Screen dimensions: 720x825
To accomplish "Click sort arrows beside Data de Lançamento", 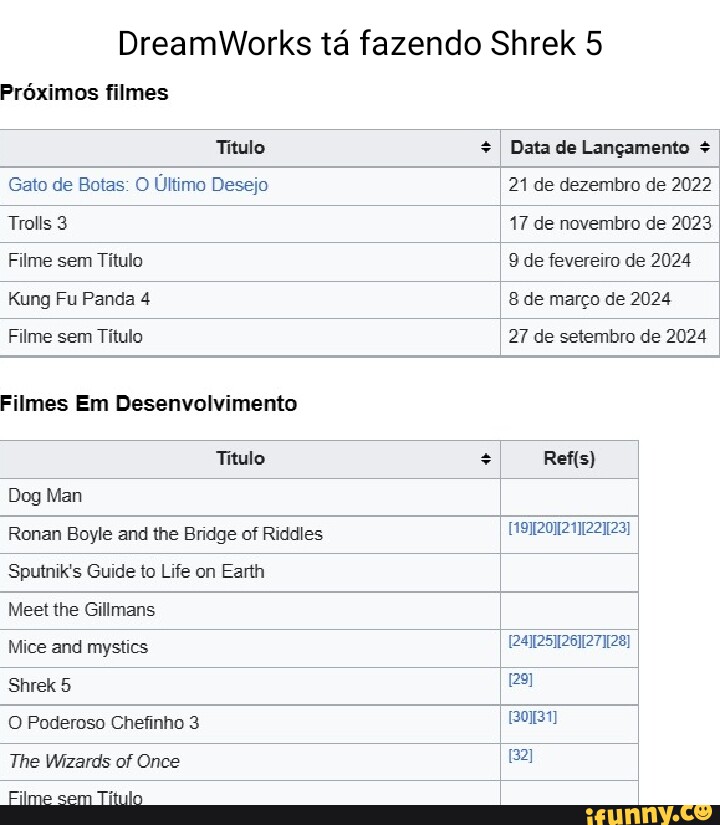I will click(705, 148).
